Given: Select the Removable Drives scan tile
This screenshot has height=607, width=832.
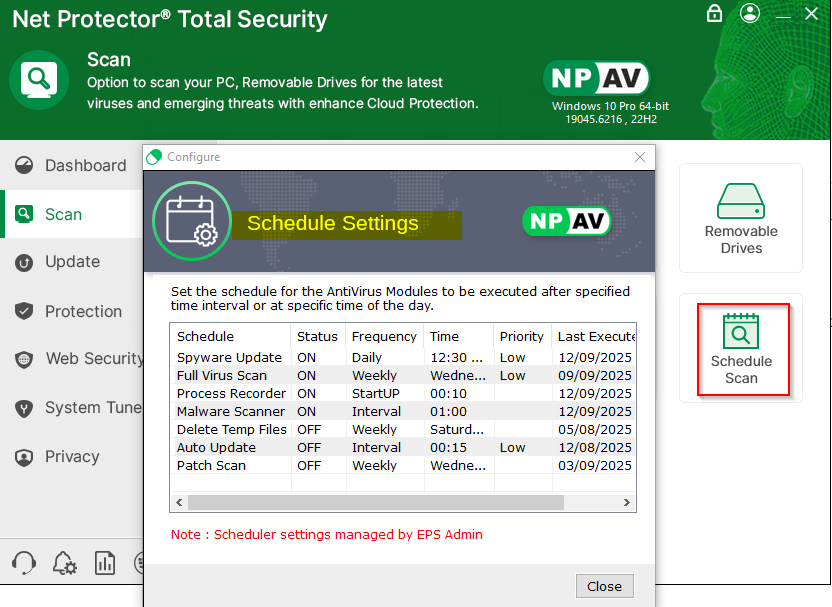Looking at the screenshot, I should pyautogui.click(x=741, y=218).
